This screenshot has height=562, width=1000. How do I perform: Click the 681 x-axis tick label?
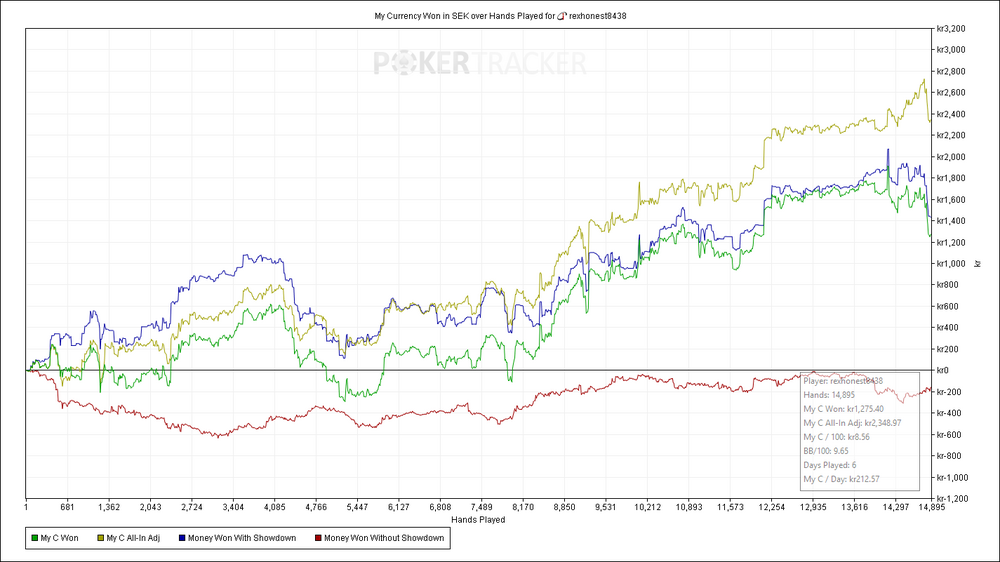click(68, 508)
